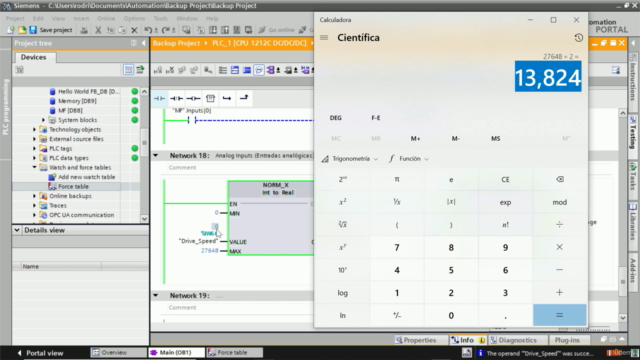Click the calculator minus key

[x=560, y=270]
